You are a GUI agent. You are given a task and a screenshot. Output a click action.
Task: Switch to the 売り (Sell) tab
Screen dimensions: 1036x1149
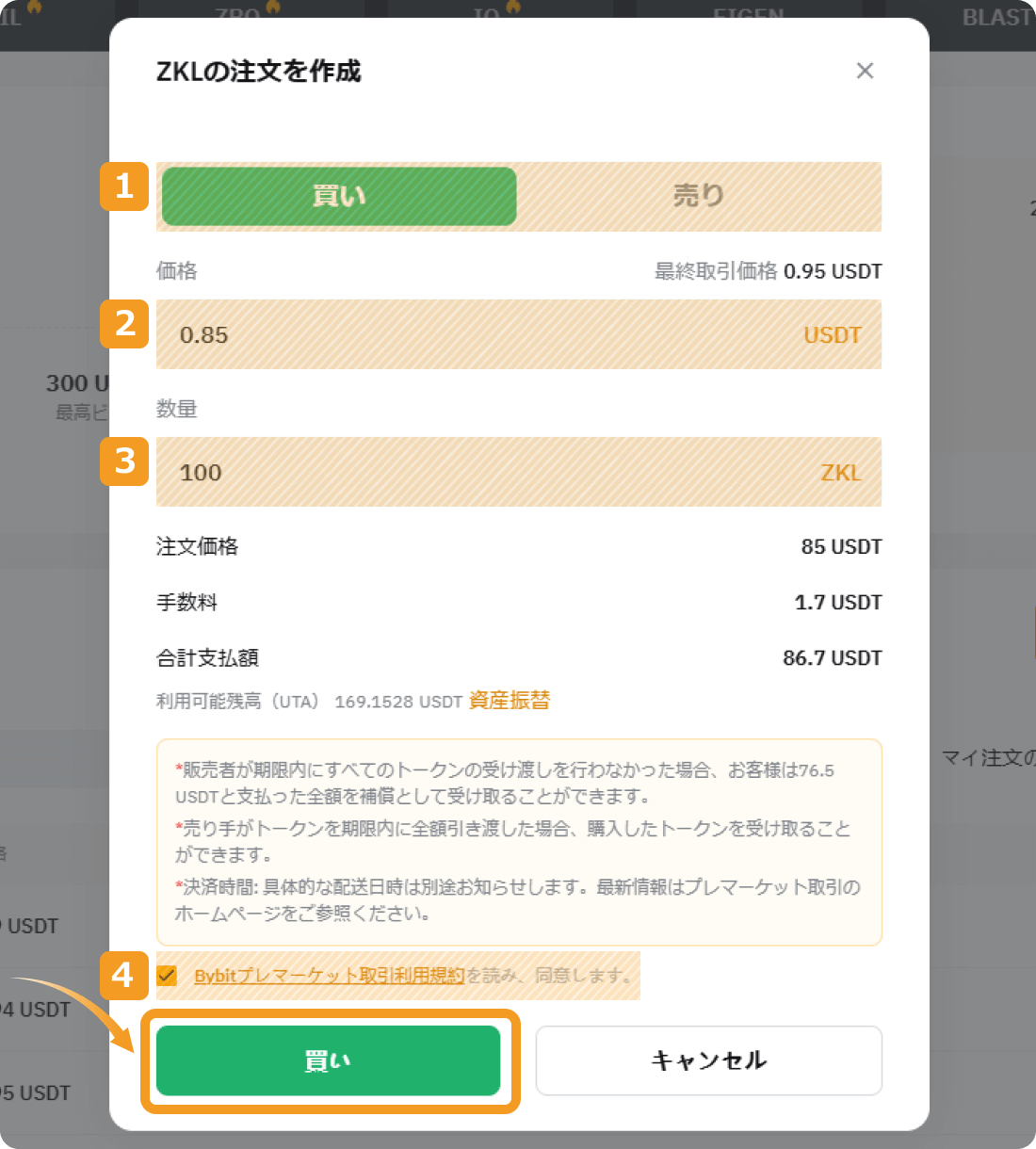coord(699,196)
